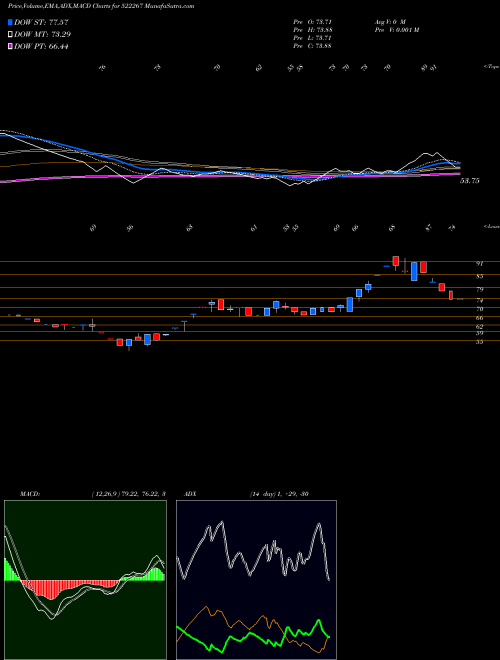Select the 'DOW PT: 66.44' legend text
500x660 pixels.
pos(41,46)
